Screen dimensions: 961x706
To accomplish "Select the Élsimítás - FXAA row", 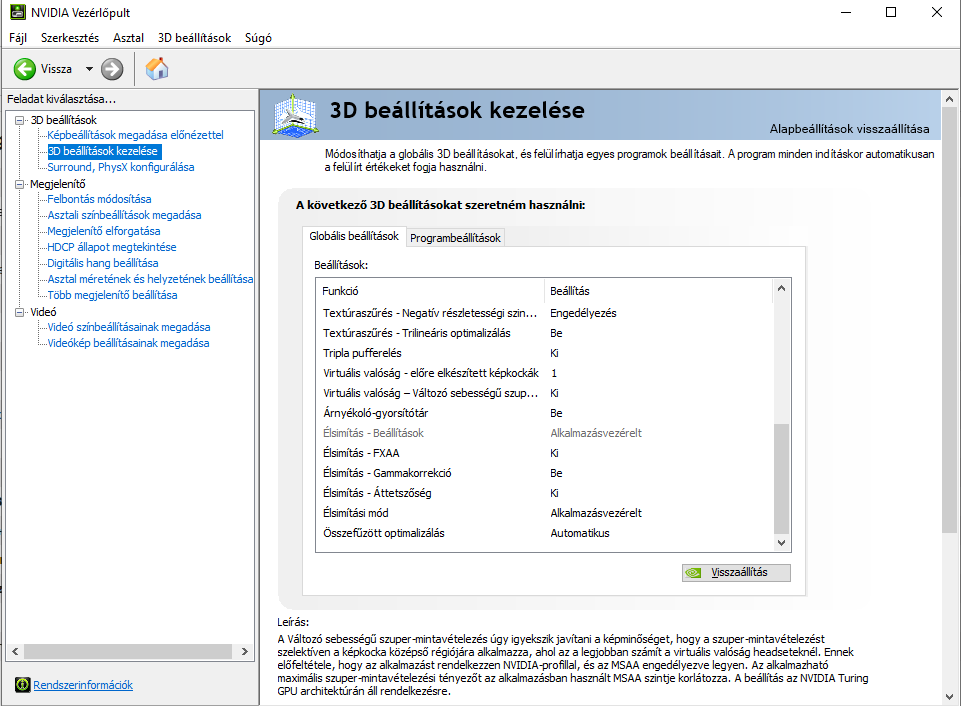I will click(544, 453).
